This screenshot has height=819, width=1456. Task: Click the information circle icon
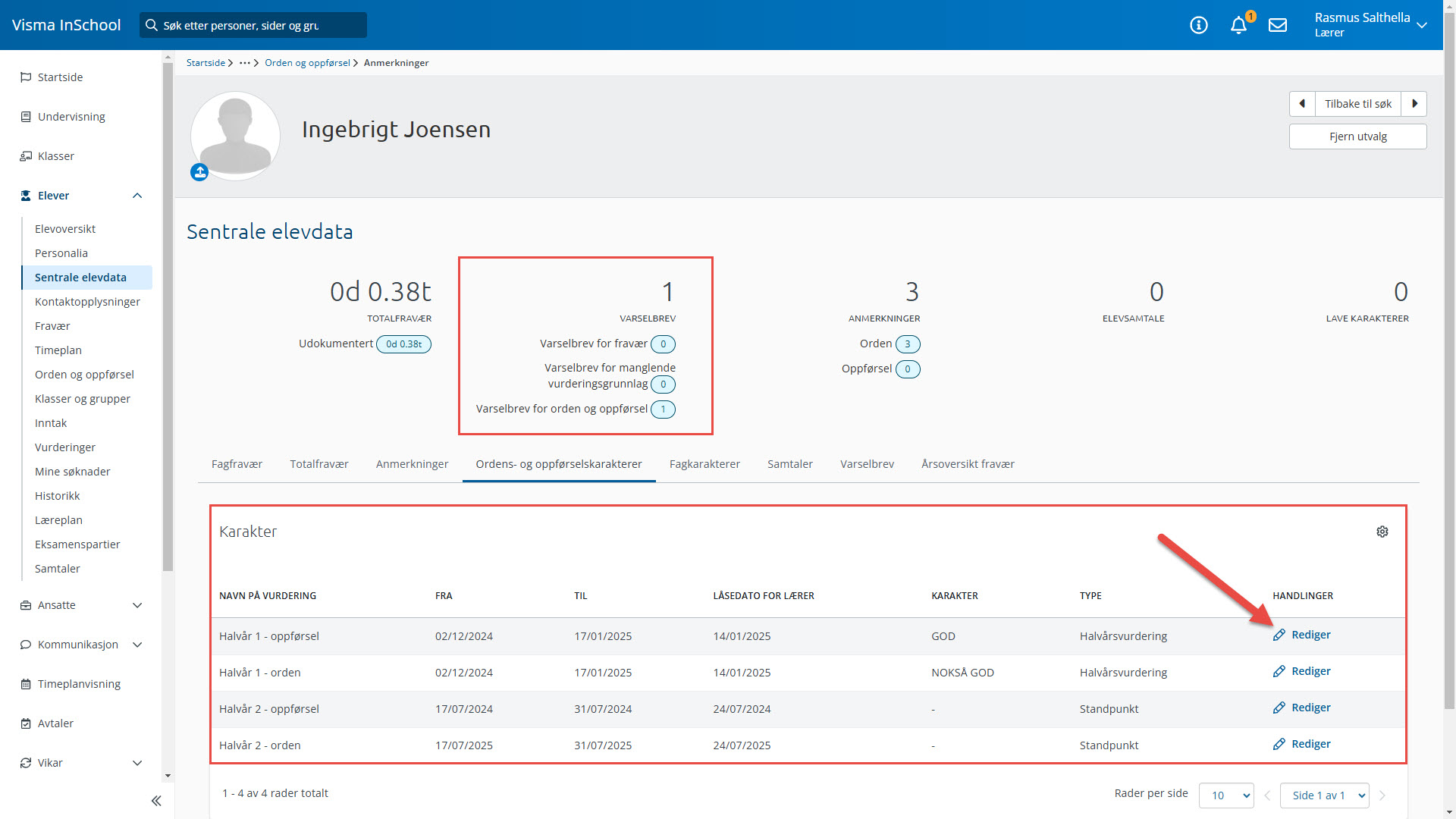pyautogui.click(x=1199, y=25)
